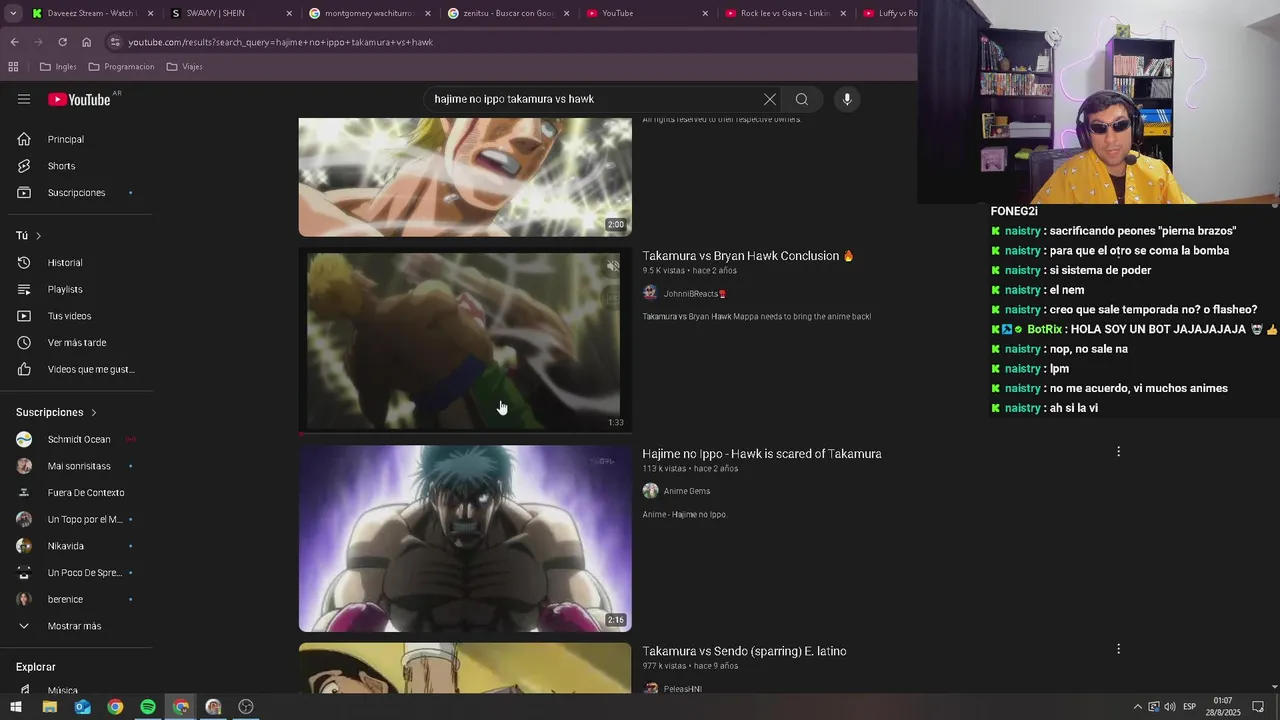Open the Windows Start menu
The width and height of the screenshot is (1280, 720).
(16, 707)
